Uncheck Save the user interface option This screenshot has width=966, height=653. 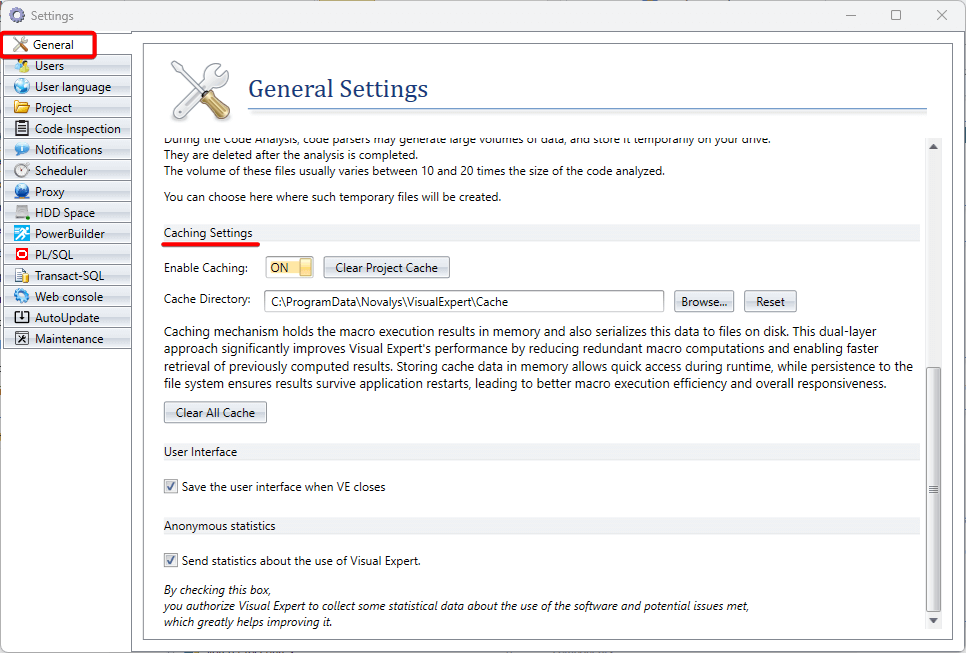[171, 485]
